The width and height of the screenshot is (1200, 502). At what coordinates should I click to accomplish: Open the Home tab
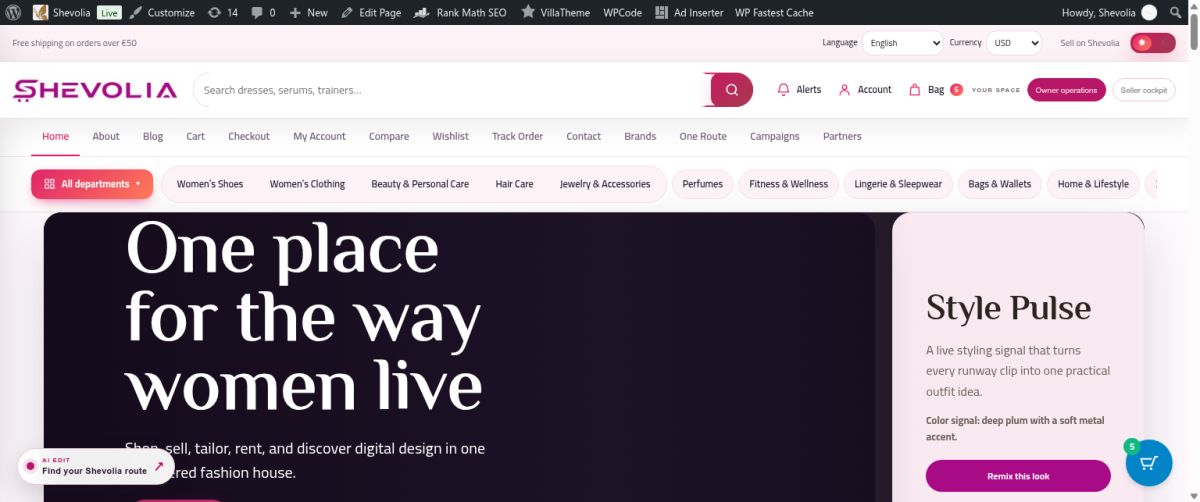pyautogui.click(x=56, y=136)
